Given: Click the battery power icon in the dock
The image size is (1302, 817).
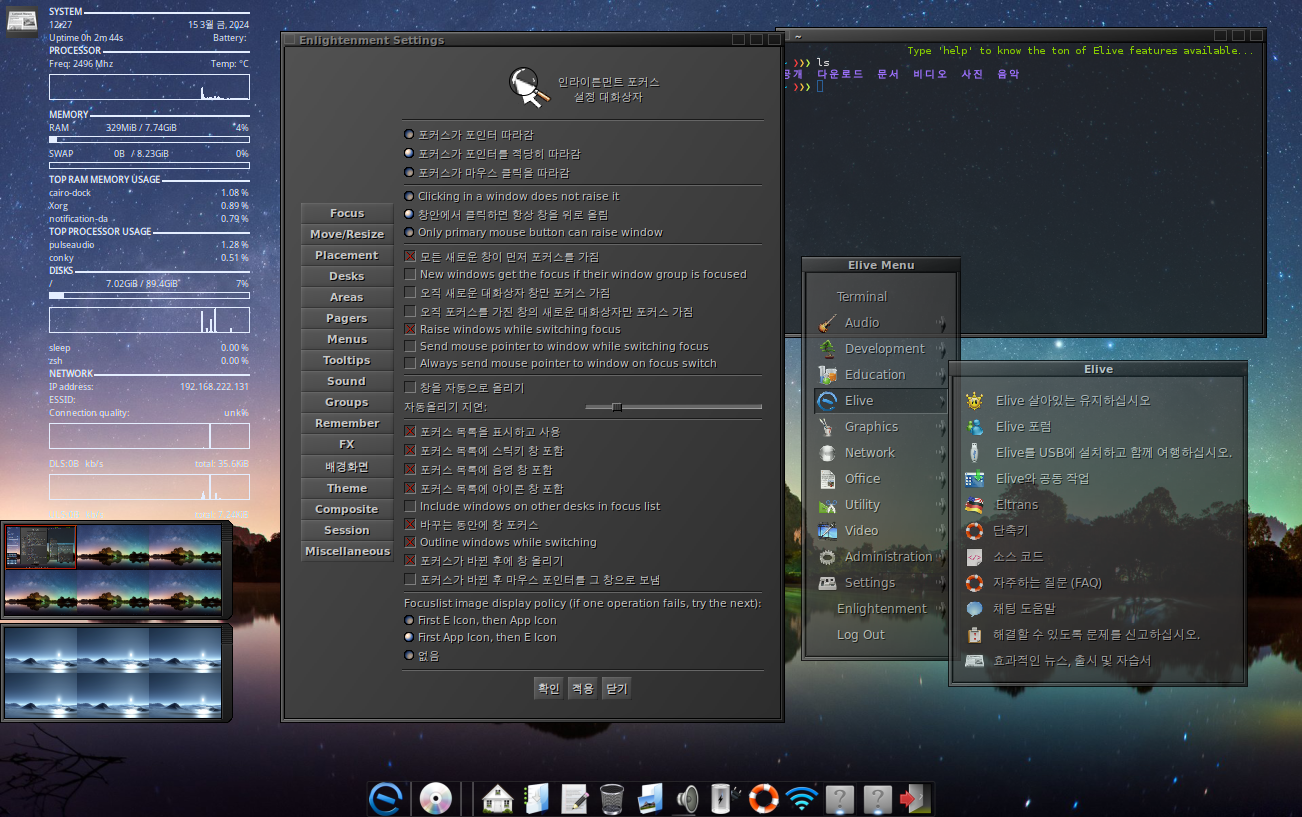Looking at the screenshot, I should (725, 799).
